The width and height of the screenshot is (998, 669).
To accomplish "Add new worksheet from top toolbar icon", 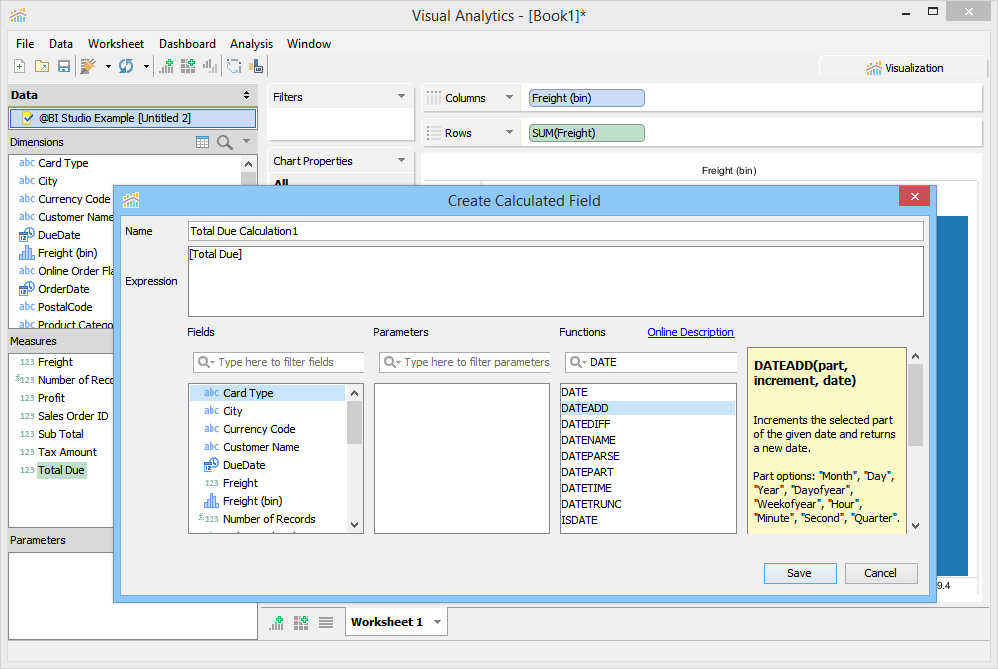I will pos(167,66).
